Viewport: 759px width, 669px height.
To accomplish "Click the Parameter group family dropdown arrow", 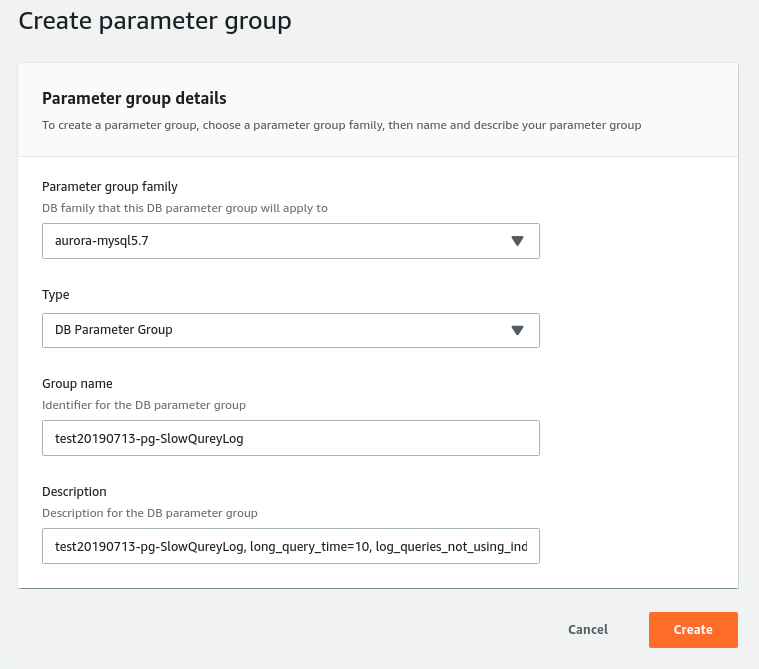I will 517,241.
